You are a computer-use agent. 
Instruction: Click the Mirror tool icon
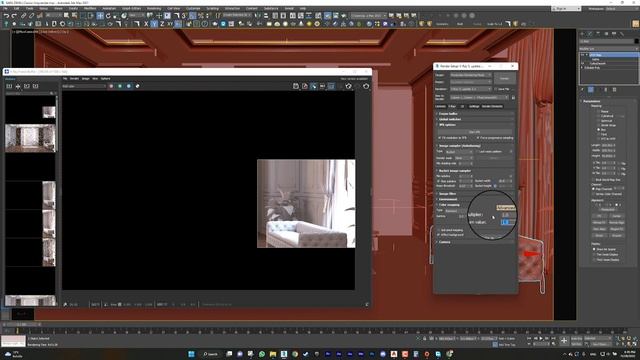[258, 16]
